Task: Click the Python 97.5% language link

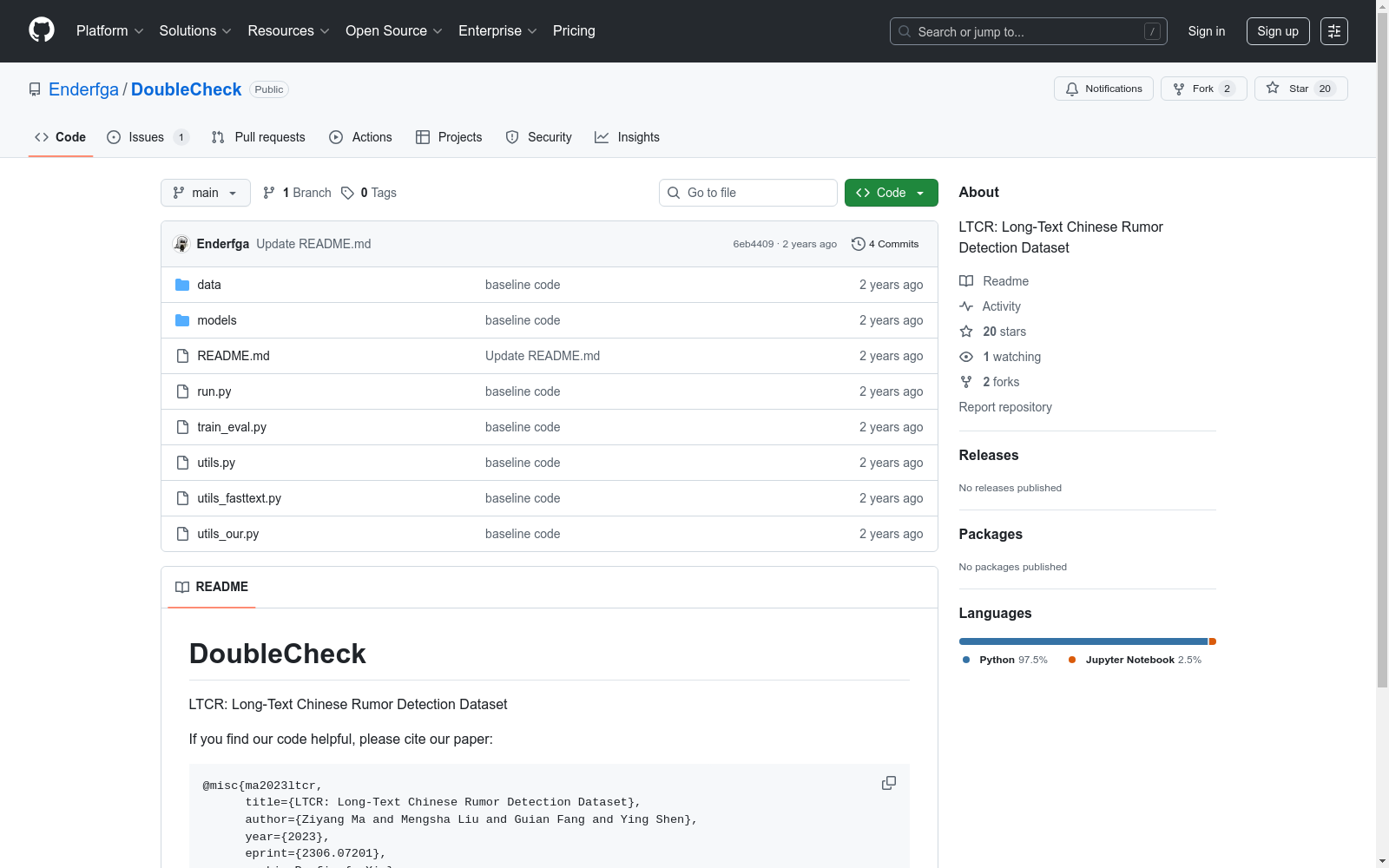Action: 1004,660
